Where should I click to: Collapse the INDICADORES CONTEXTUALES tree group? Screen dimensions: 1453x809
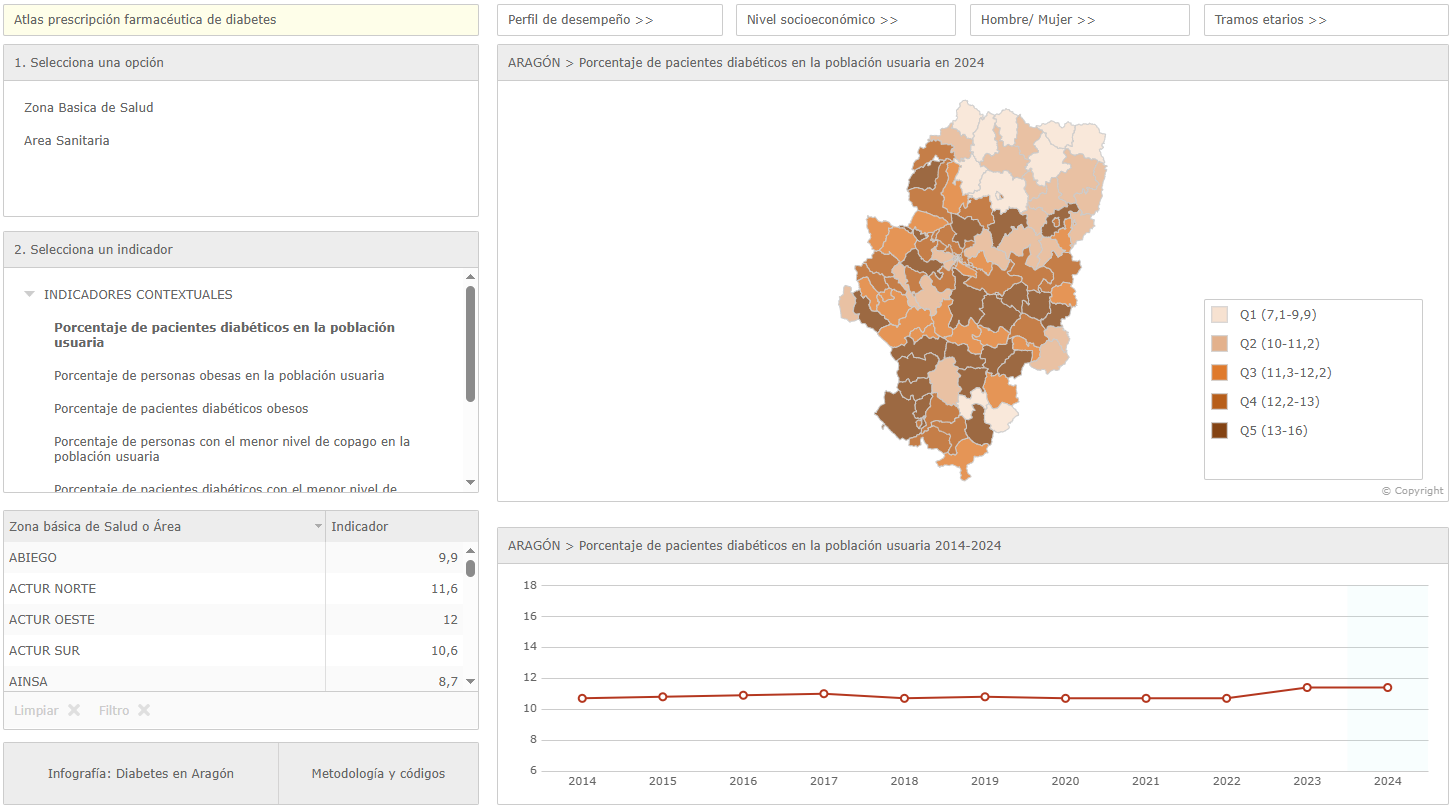29,295
